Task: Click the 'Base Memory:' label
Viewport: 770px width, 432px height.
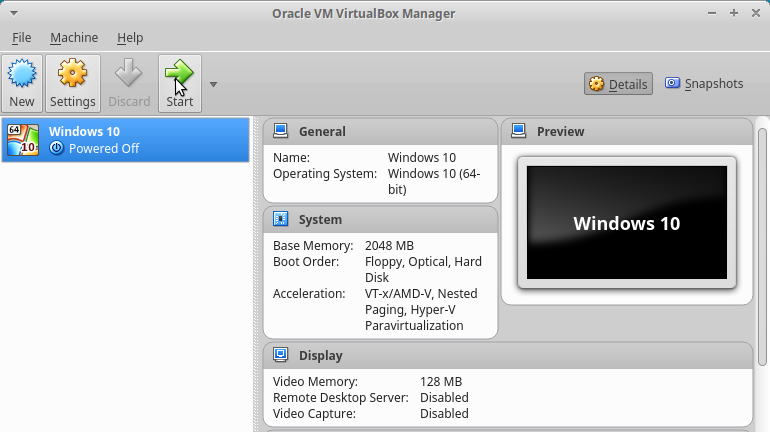Action: (313, 245)
